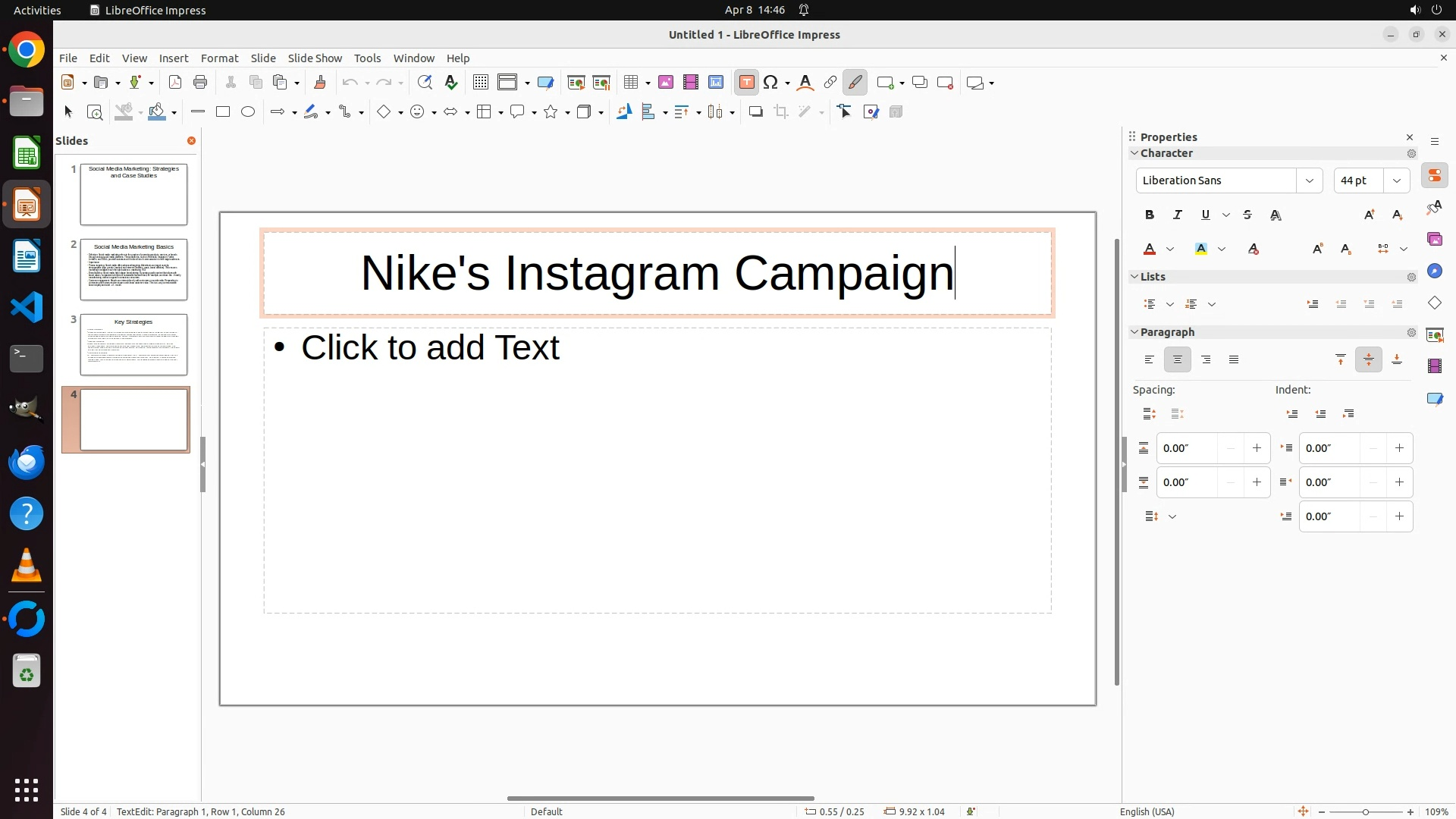Viewport: 1456px width, 819px height.
Task: Click the Print icon in toolbar
Action: pyautogui.click(x=200, y=83)
